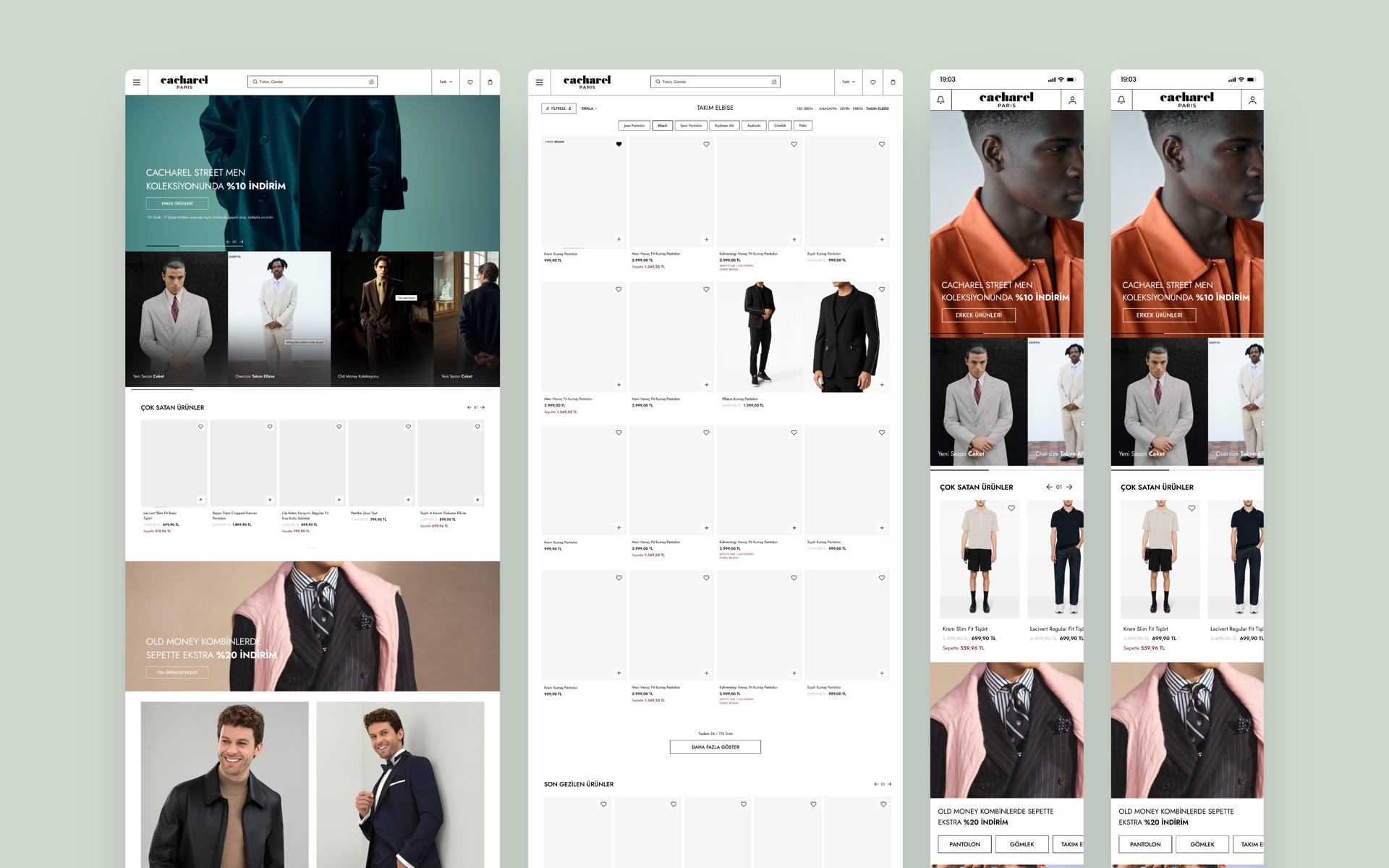
Task: Tap next arrow in third screen Çok Satan Ürünler
Action: tap(1069, 487)
